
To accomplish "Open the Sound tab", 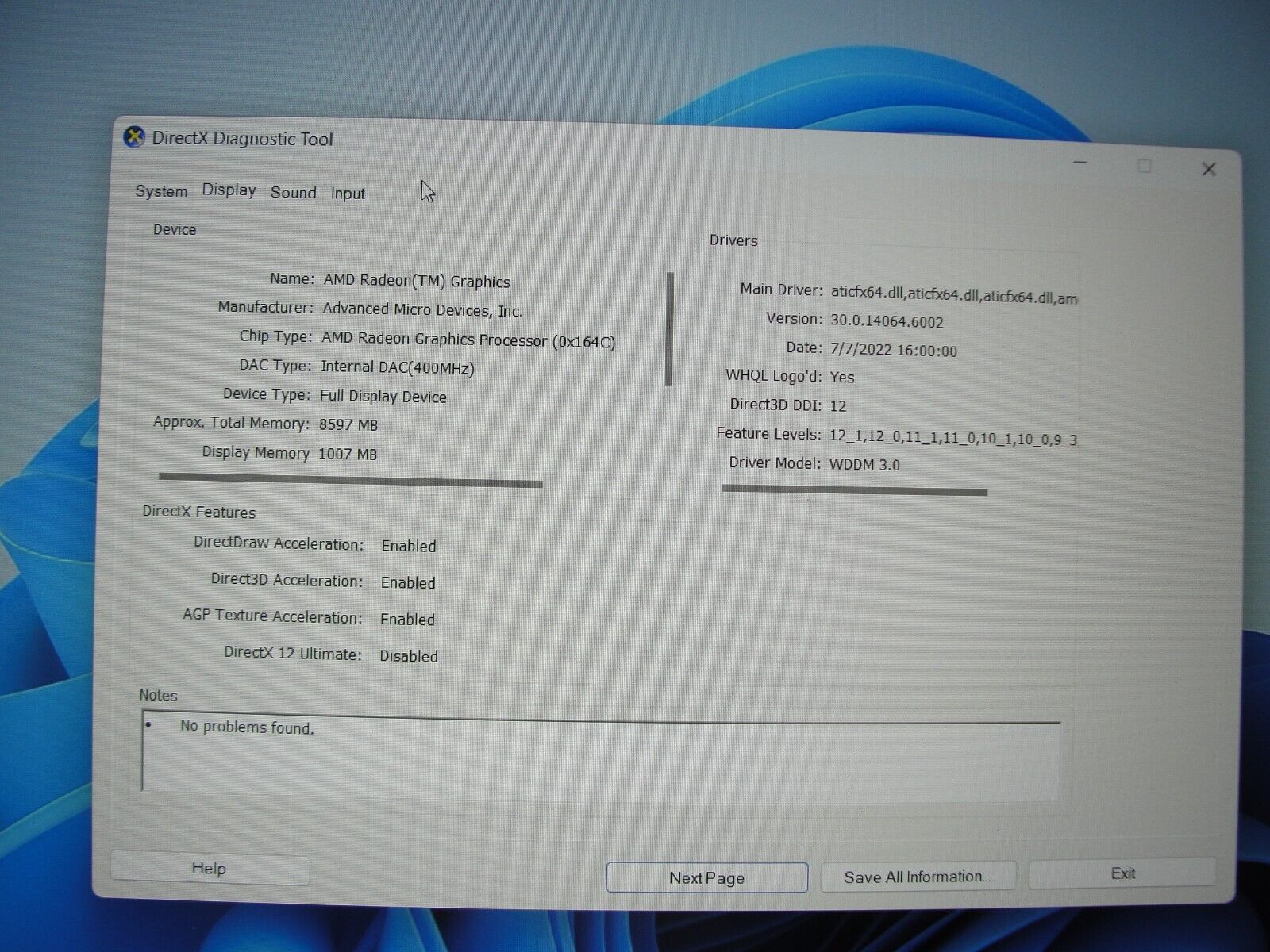I will [x=293, y=192].
